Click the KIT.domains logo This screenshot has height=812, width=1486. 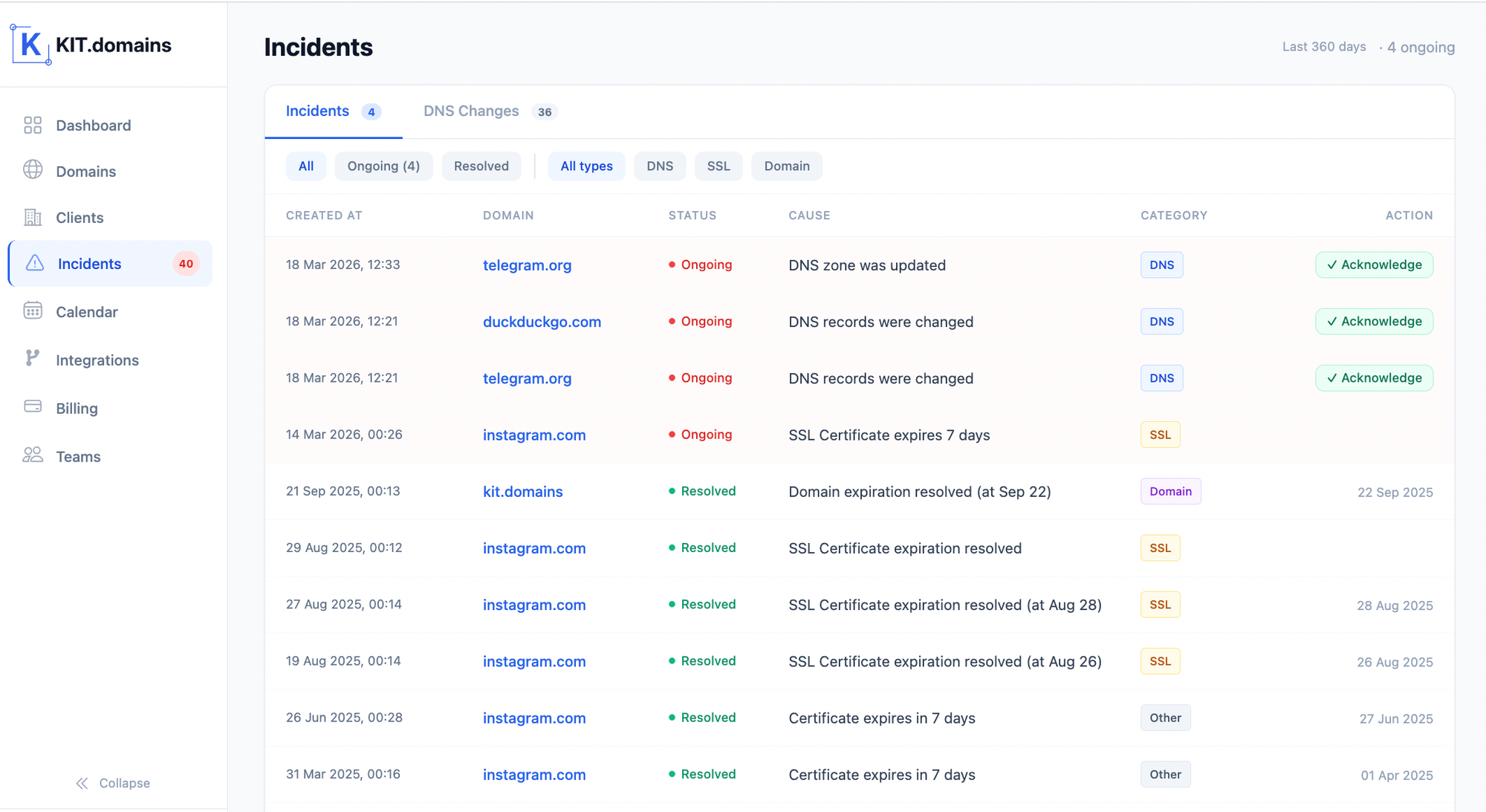[91, 45]
